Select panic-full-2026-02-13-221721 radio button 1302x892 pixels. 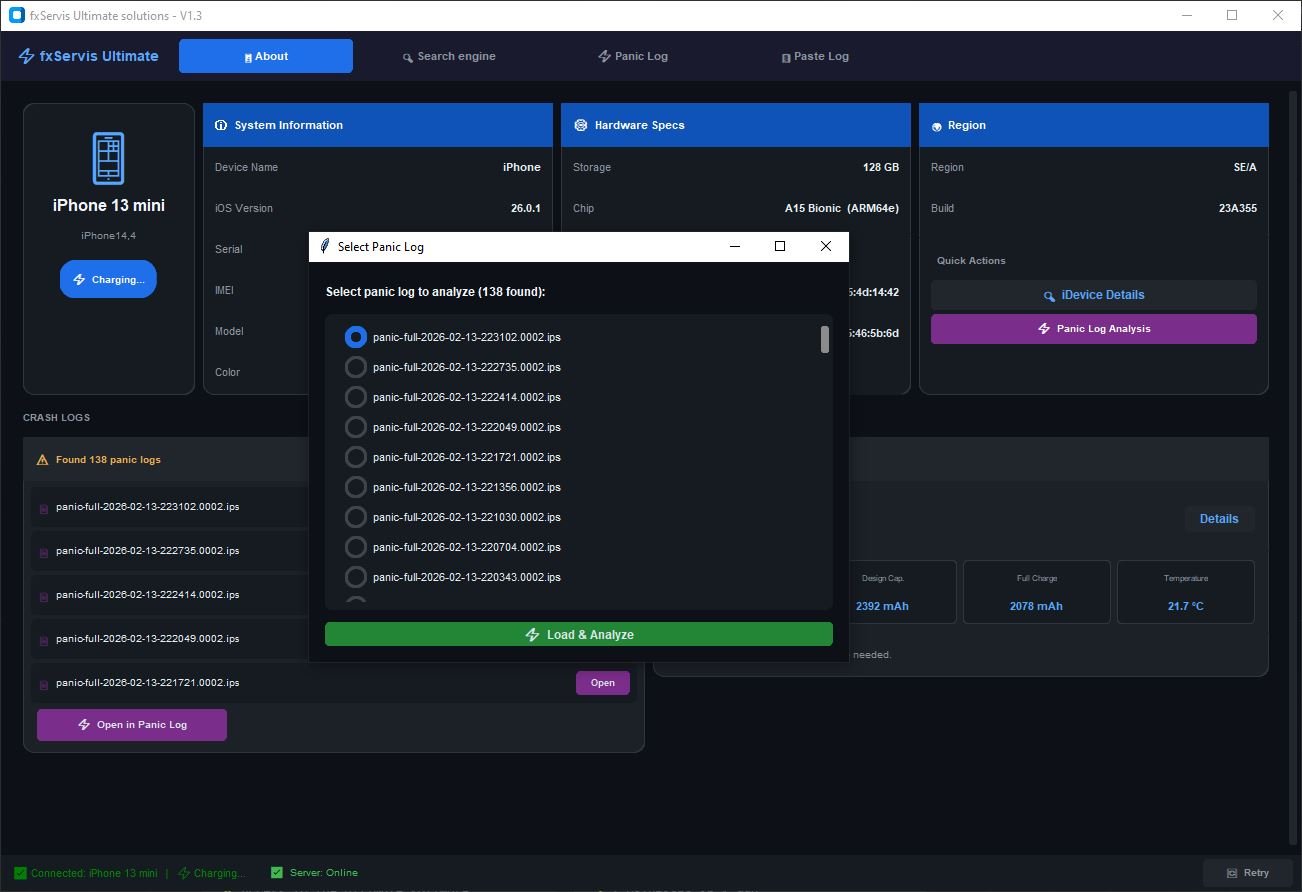pos(355,457)
